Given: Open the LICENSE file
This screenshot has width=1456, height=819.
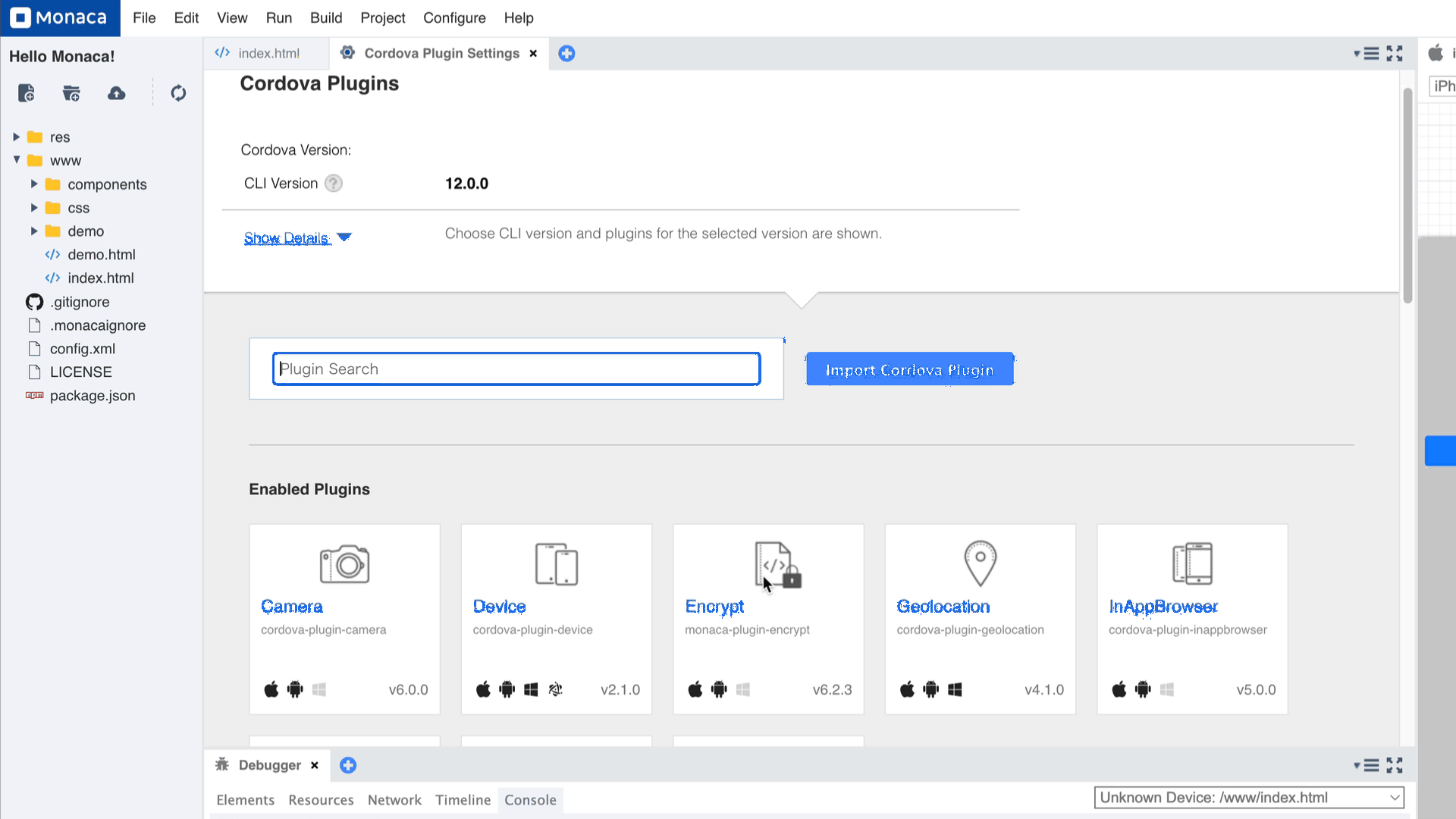Looking at the screenshot, I should tap(81, 372).
